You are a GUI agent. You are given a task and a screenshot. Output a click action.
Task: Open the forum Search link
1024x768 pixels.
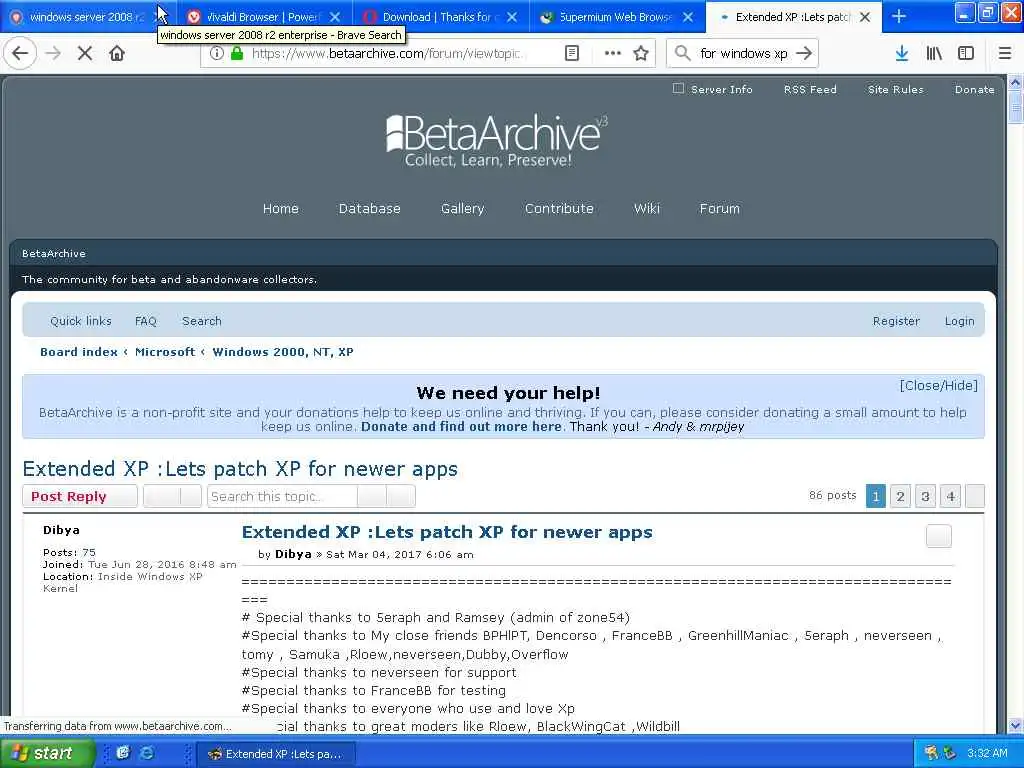202,321
